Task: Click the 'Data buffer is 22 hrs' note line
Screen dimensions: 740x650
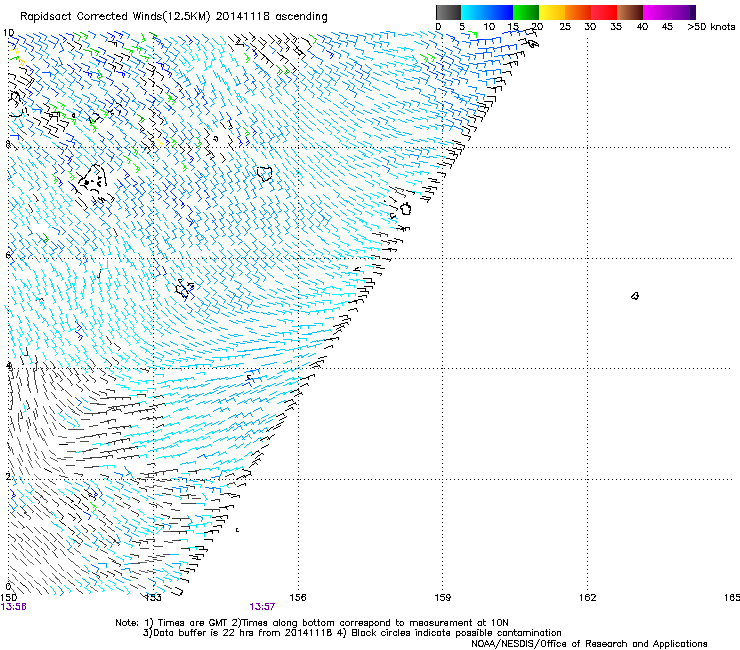Action: pyautogui.click(x=352, y=633)
